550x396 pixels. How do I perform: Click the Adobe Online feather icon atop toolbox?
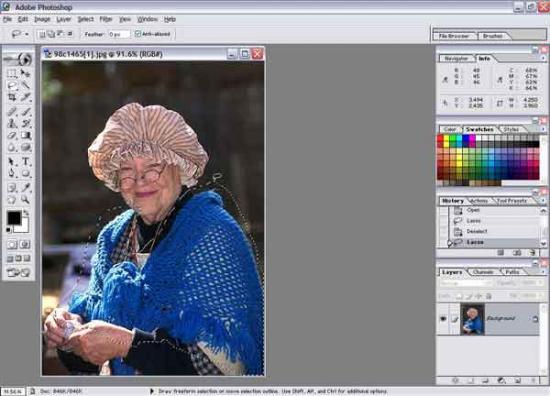pos(19,59)
